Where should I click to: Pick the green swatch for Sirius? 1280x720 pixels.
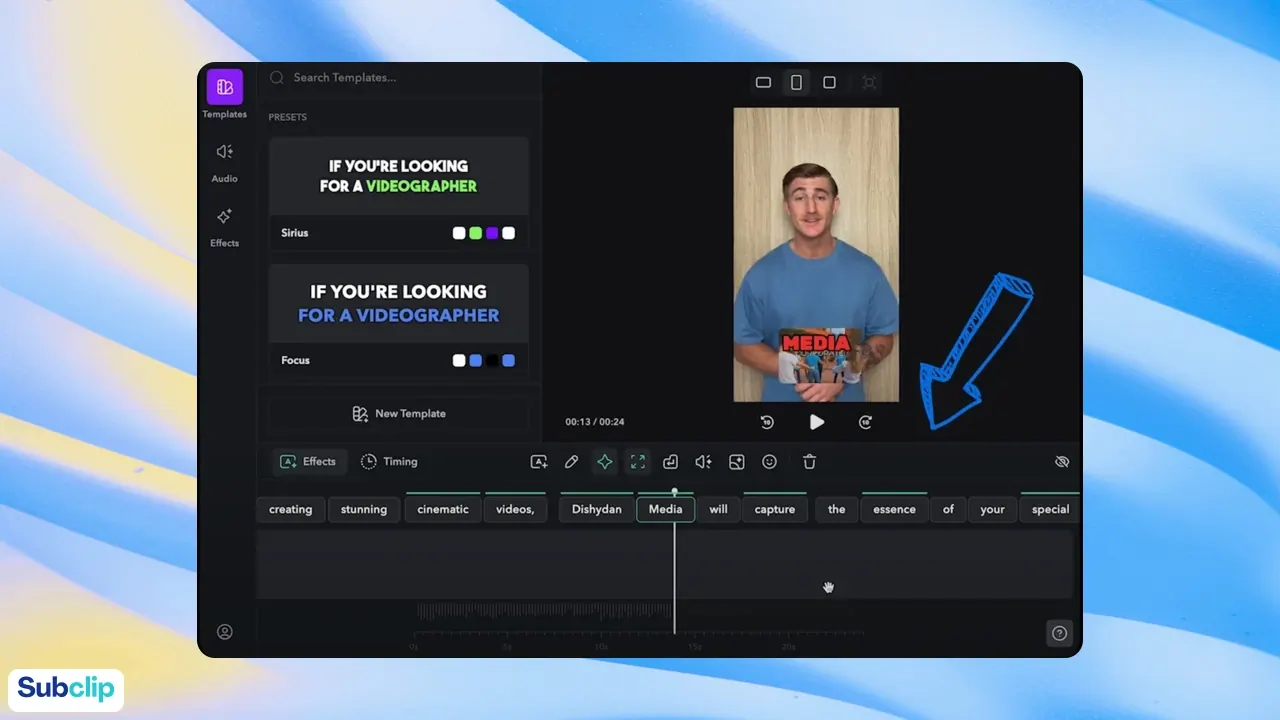(476, 233)
